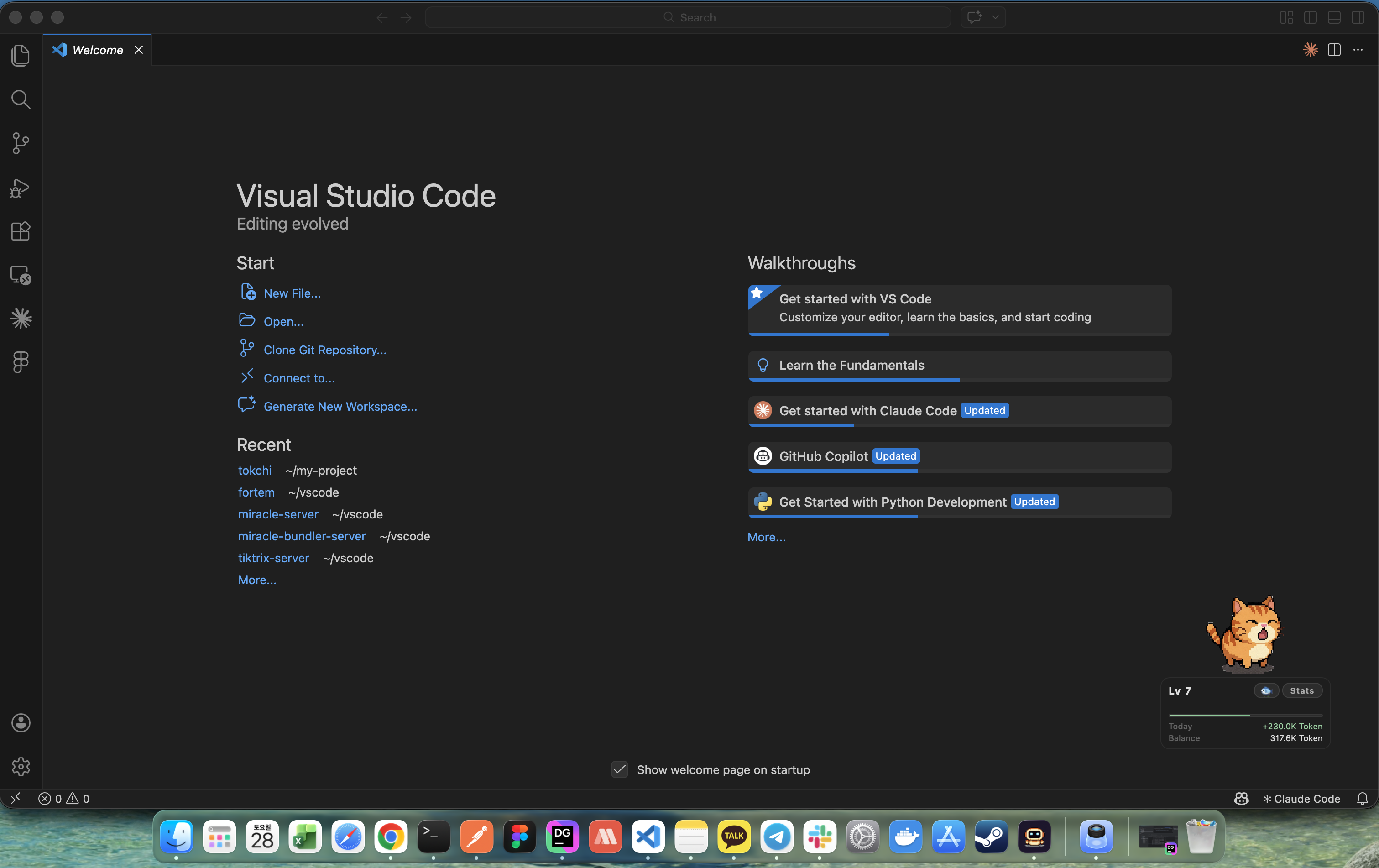
Task: Click Copilot status icon in status bar
Action: coord(1241,798)
